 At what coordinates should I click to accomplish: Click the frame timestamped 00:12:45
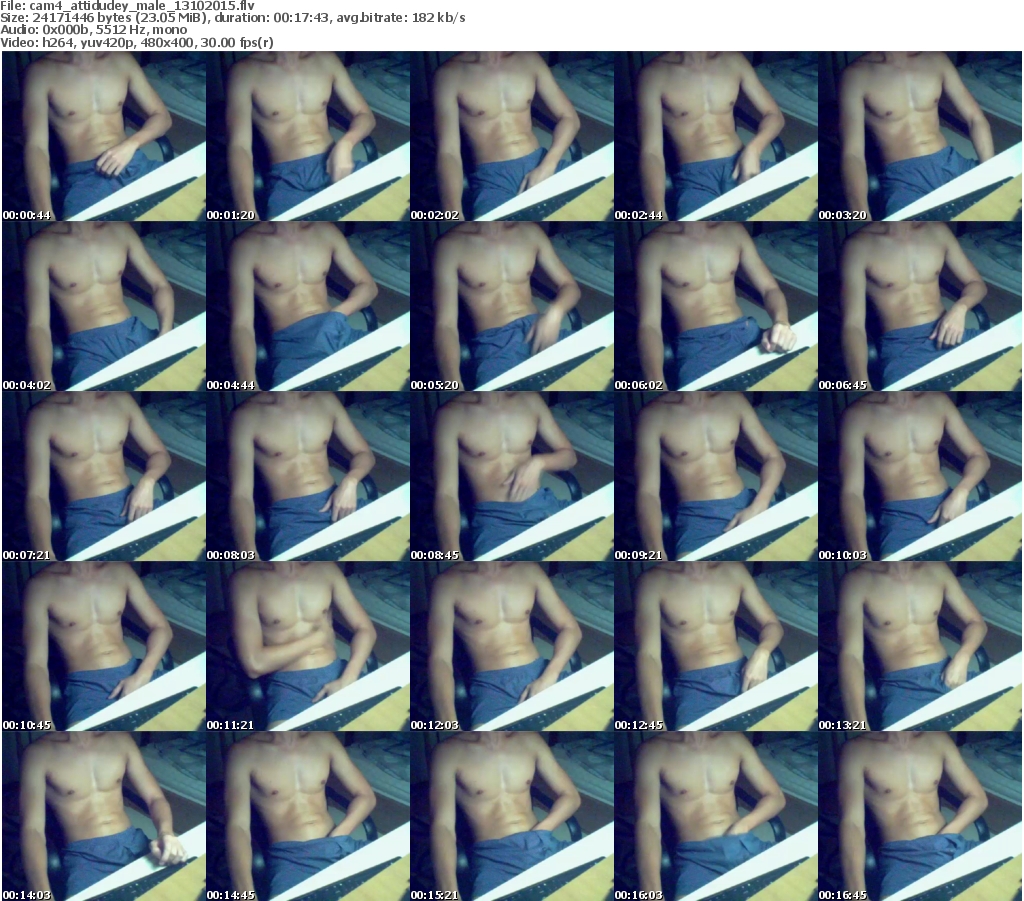point(716,647)
